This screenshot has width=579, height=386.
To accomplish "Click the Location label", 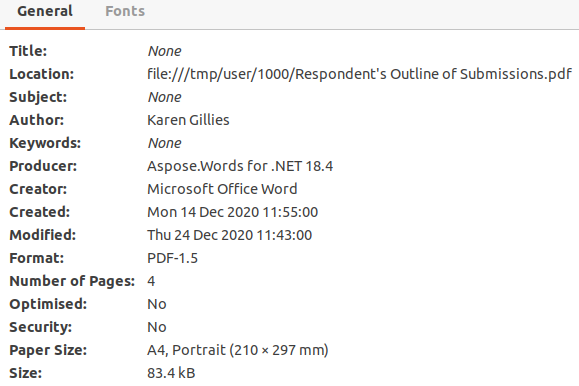I will [x=42, y=74].
